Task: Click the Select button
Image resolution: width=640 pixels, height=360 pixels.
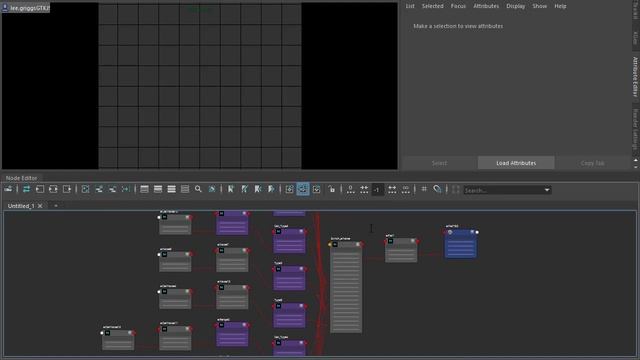Action: coord(440,163)
